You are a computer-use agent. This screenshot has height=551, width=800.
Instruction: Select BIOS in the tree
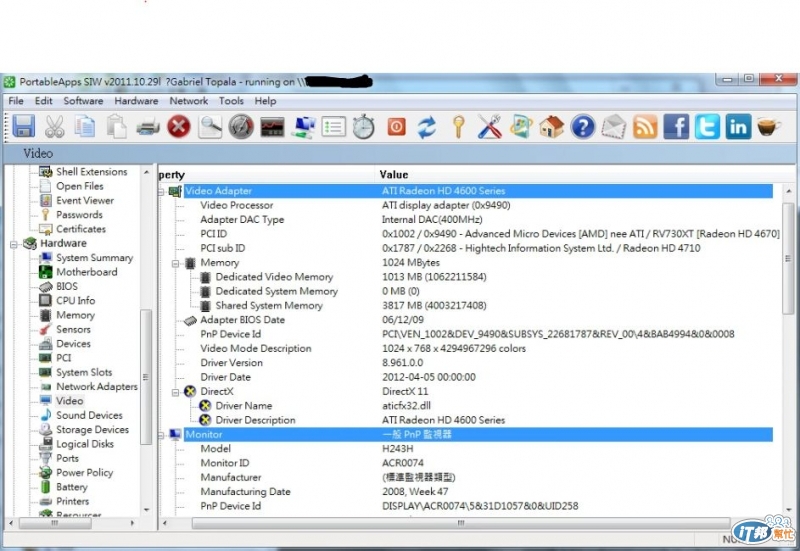pyautogui.click(x=67, y=286)
